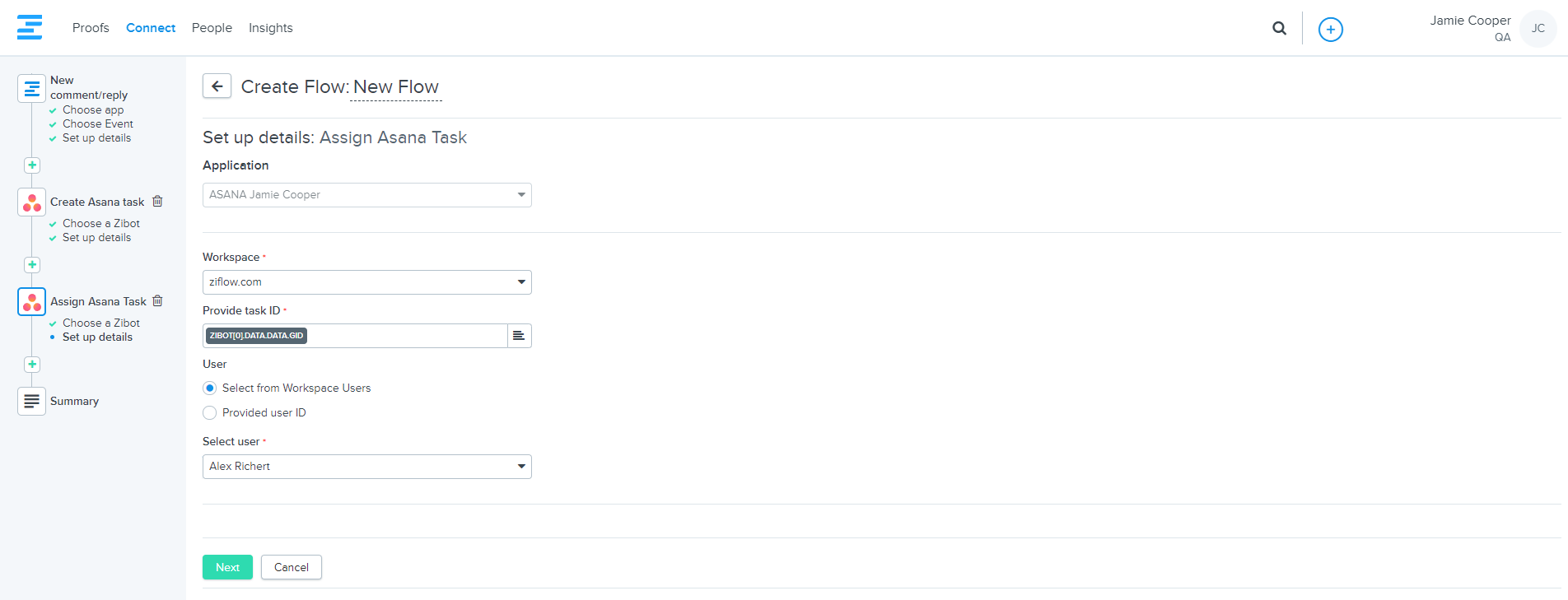Open the Summary step icon
1568x600 pixels.
(31, 401)
